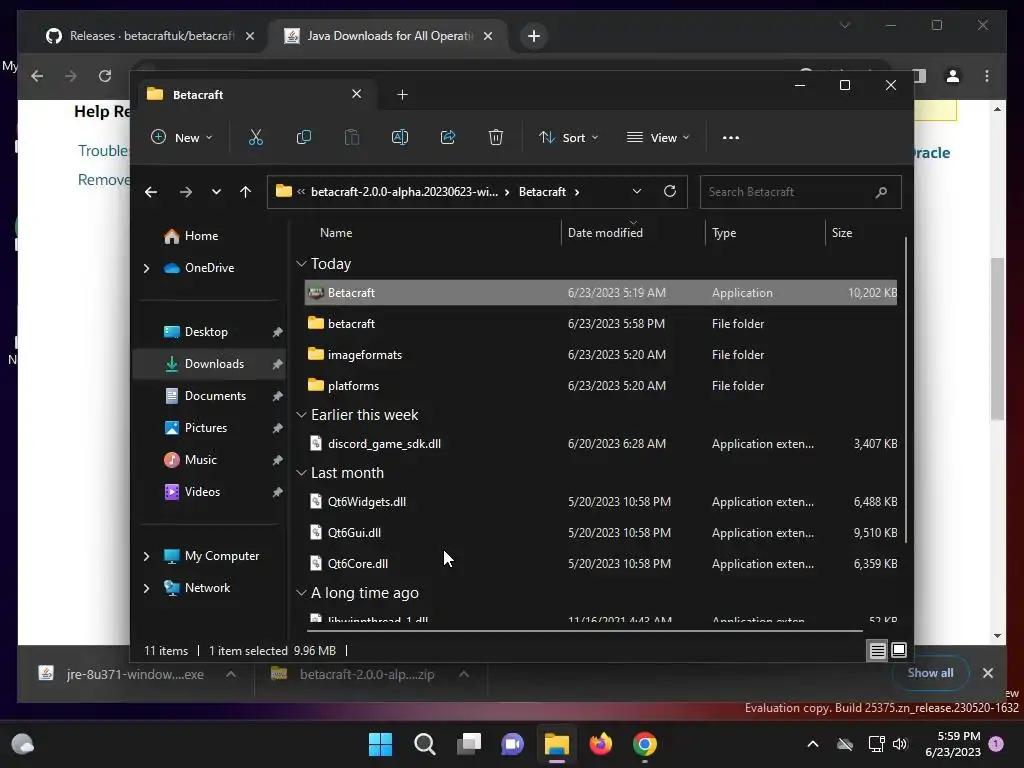Open the View dropdown
Image resolution: width=1024 pixels, height=768 pixels.
coord(658,138)
